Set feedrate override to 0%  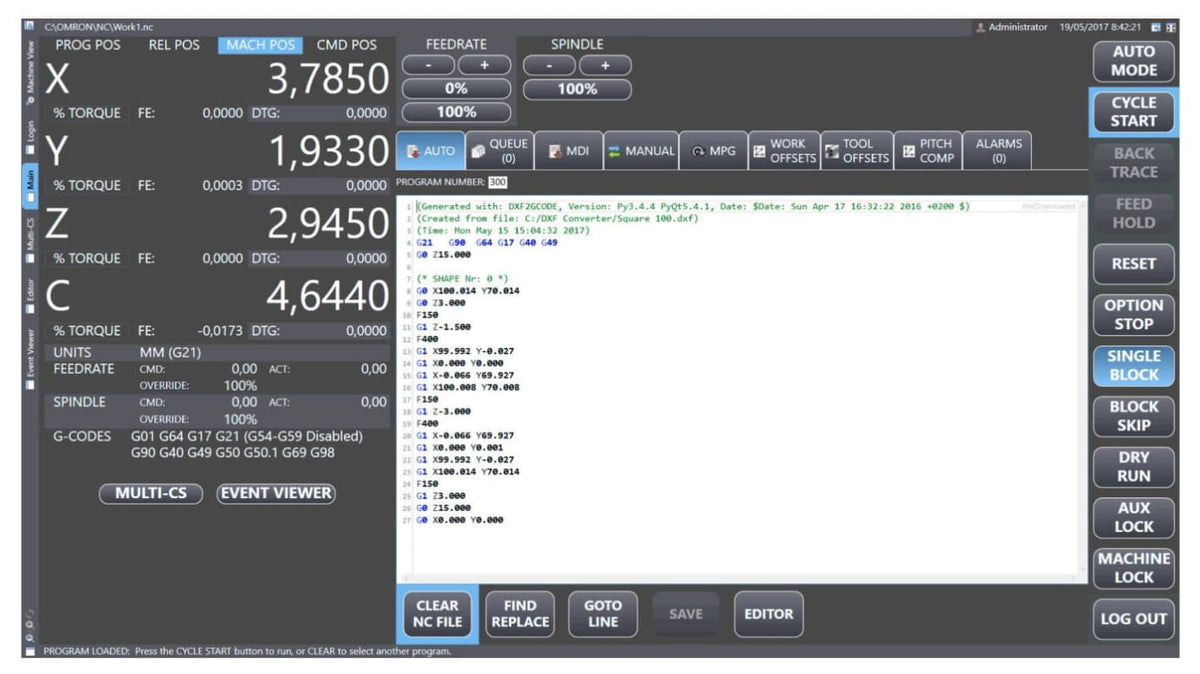tap(456, 88)
